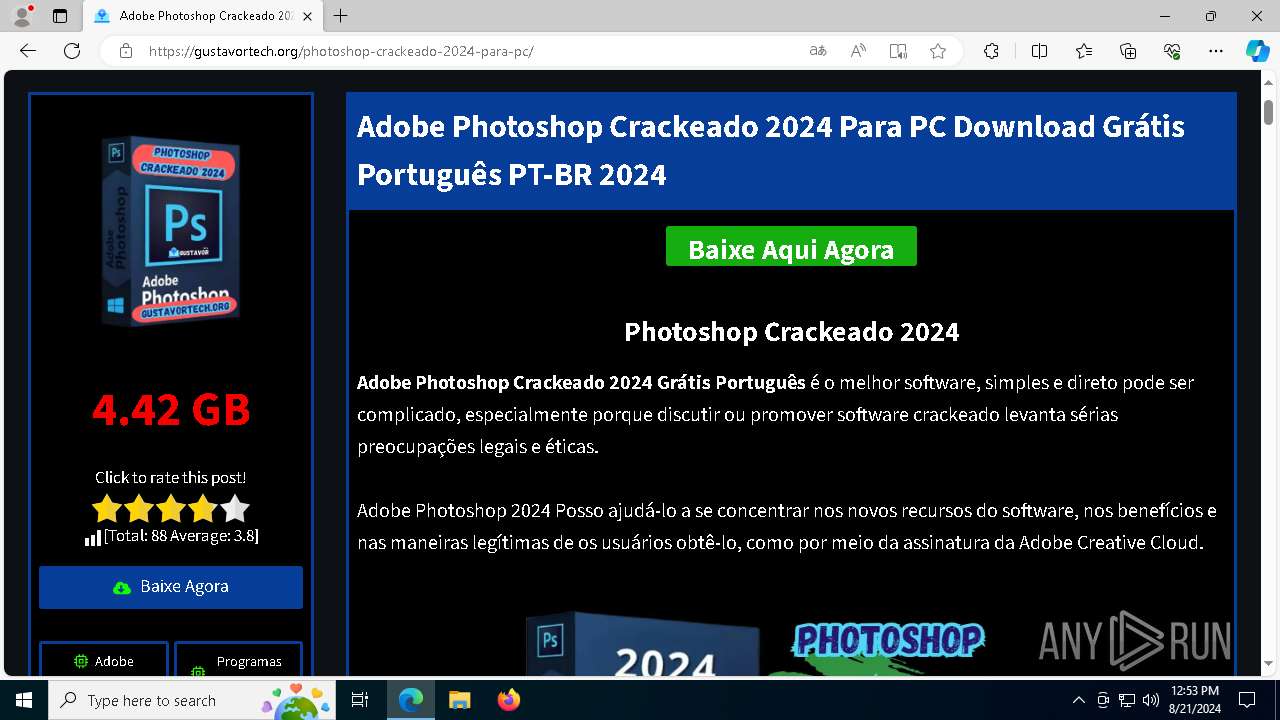Open the extensions puzzle icon
1280x720 pixels.
click(x=991, y=51)
